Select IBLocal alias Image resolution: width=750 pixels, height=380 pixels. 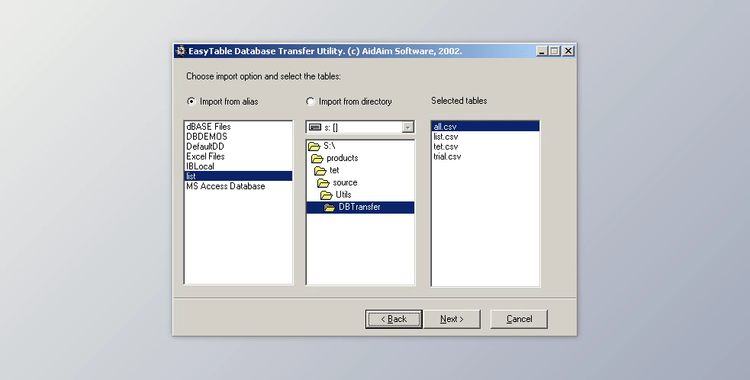point(238,166)
